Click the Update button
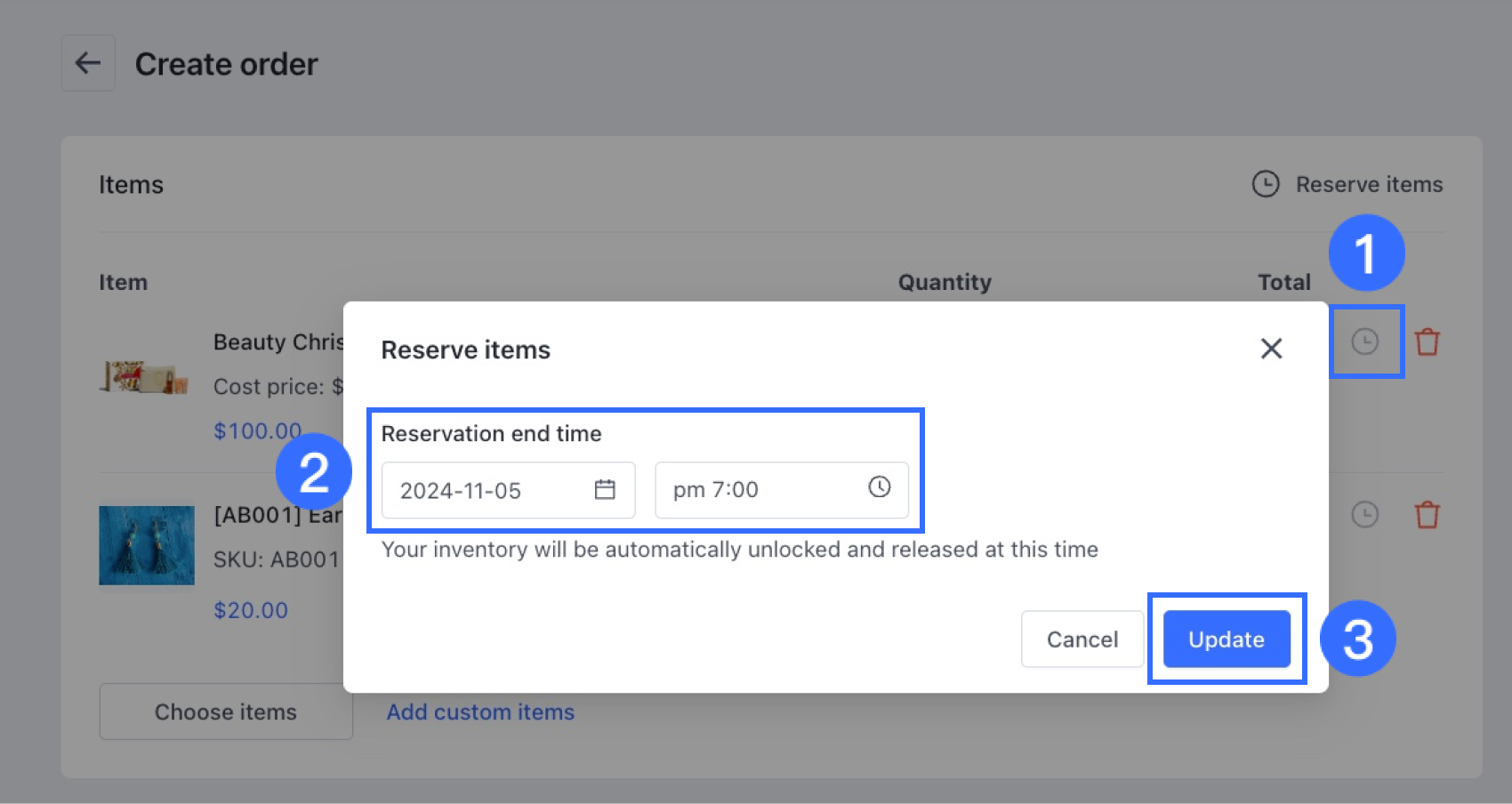 (x=1226, y=639)
